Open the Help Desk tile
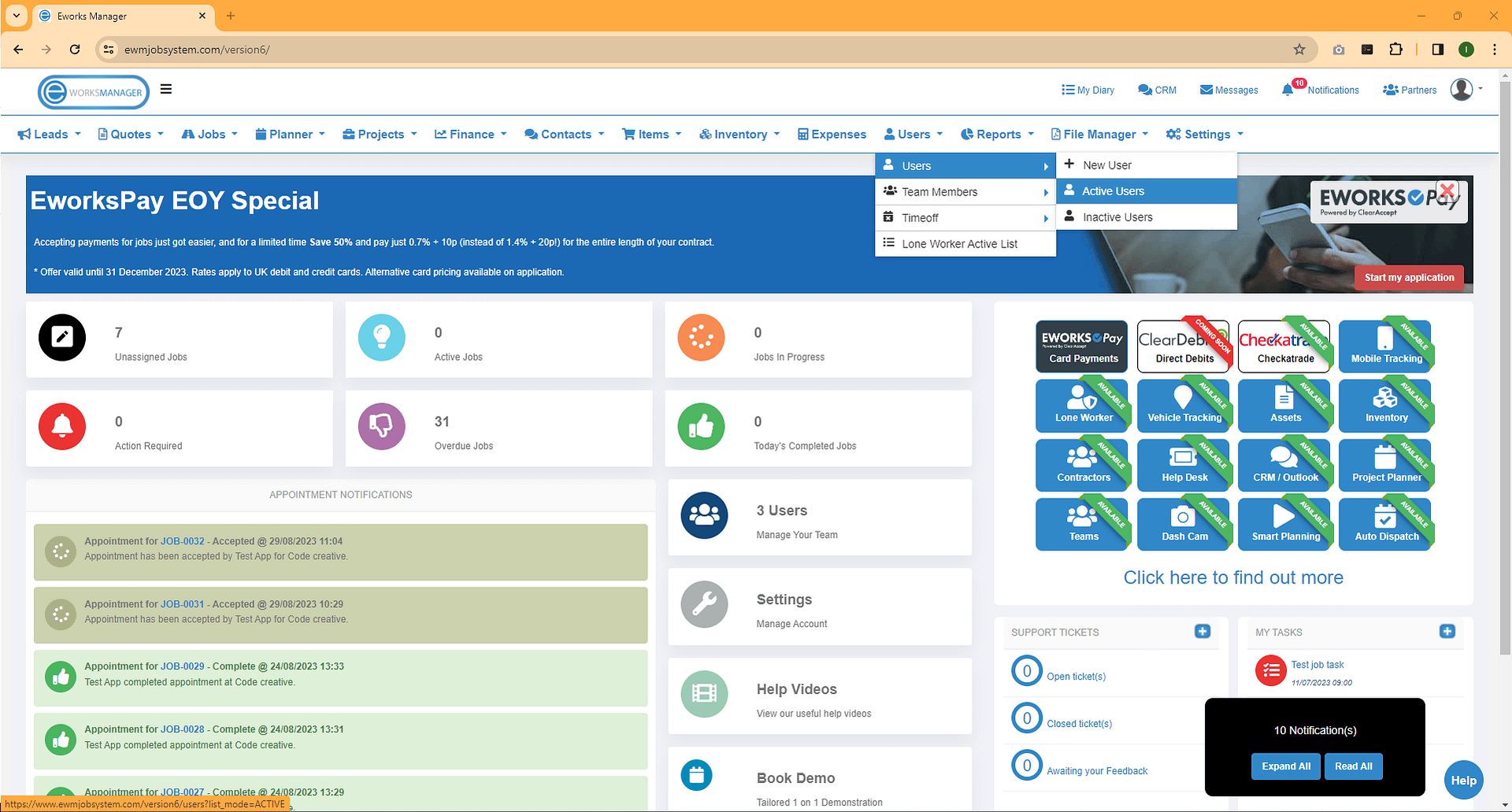This screenshot has width=1512, height=812. (1184, 465)
